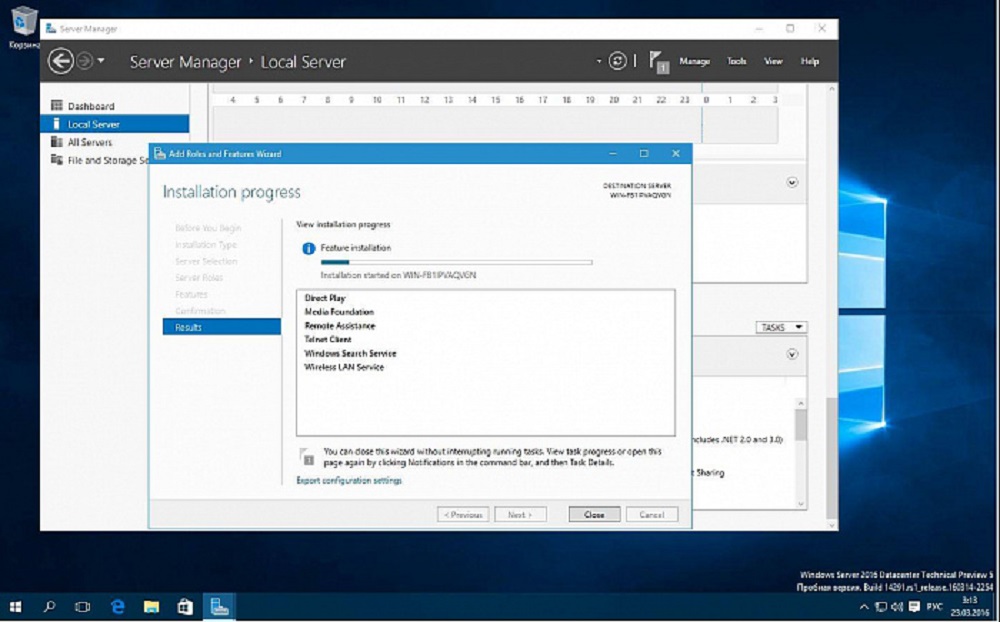Click the wizard title bar icon

pyautogui.click(x=159, y=154)
